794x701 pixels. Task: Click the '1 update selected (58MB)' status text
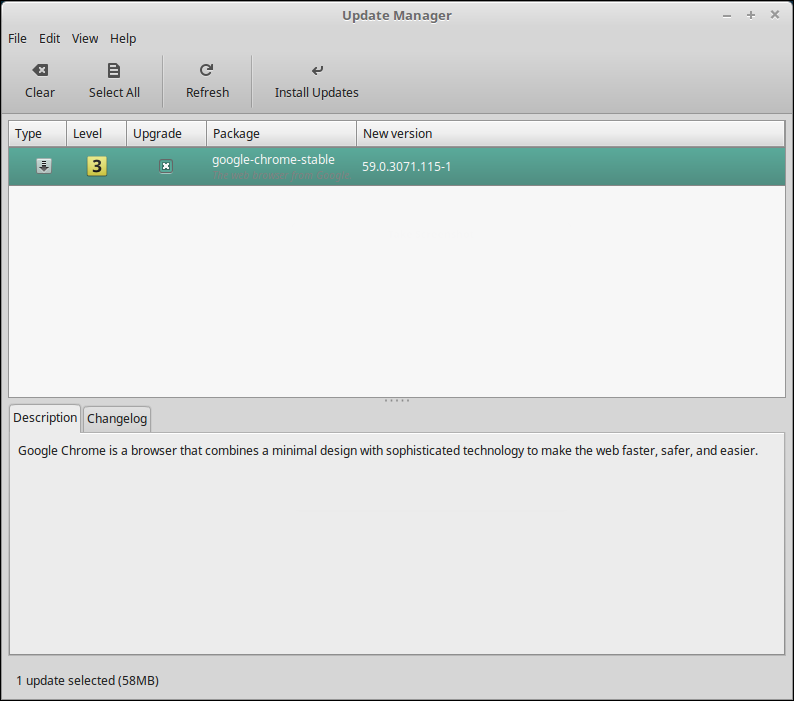point(87,681)
